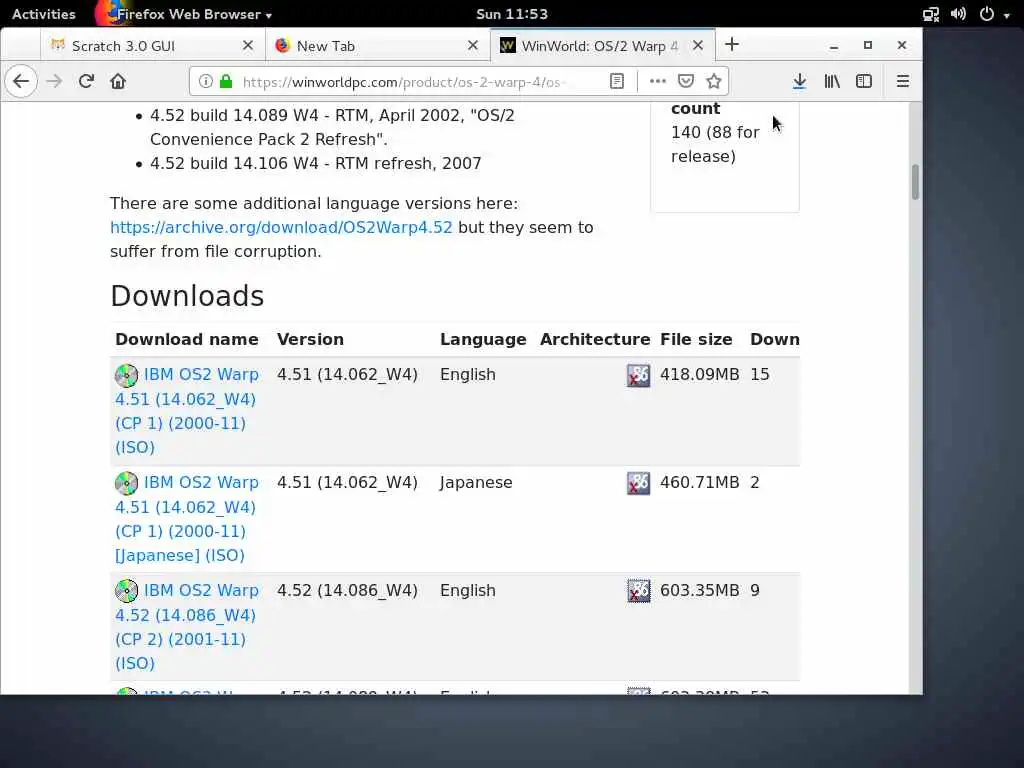This screenshot has height=768, width=1024.
Task: Click x86 architecture icon in 418.09MB row
Action: (x=639, y=376)
